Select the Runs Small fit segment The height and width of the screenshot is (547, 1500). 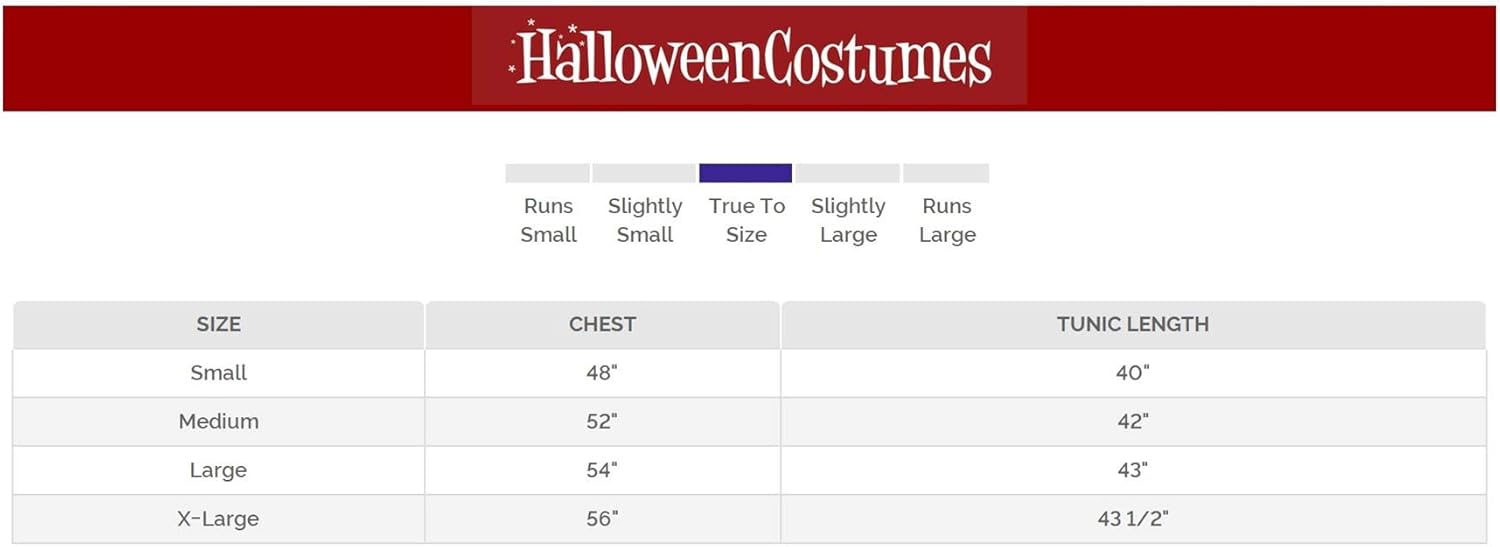coord(547,173)
